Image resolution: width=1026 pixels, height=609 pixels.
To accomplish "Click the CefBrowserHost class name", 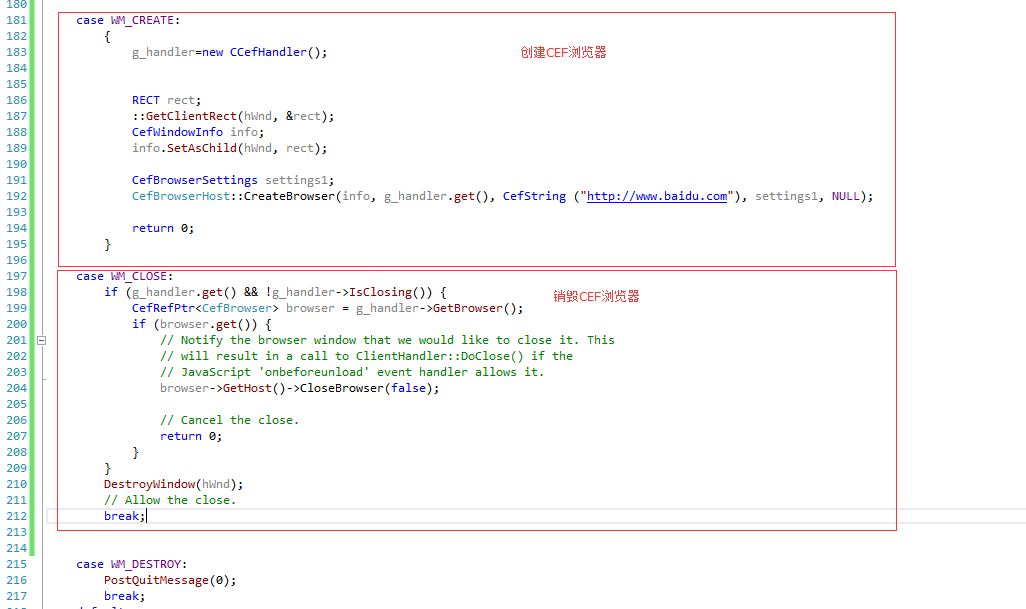I will click(181, 196).
